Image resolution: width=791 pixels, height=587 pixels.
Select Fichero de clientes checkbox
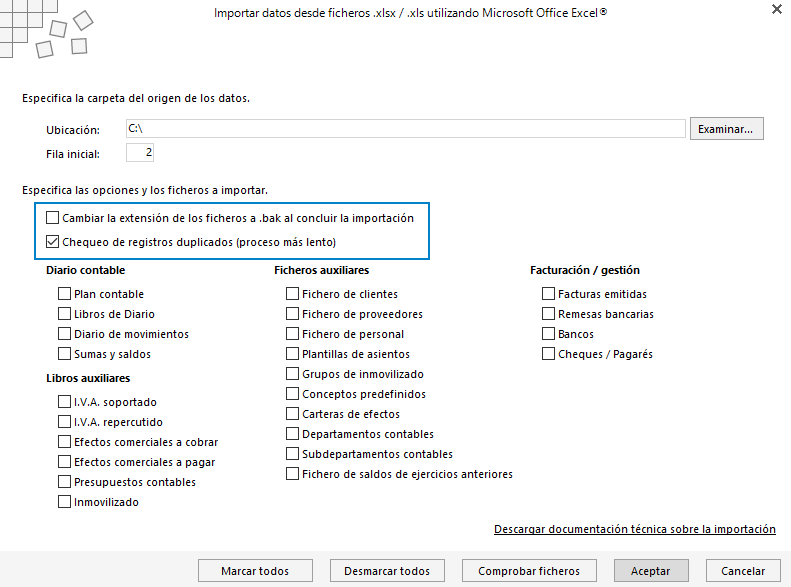[292, 294]
